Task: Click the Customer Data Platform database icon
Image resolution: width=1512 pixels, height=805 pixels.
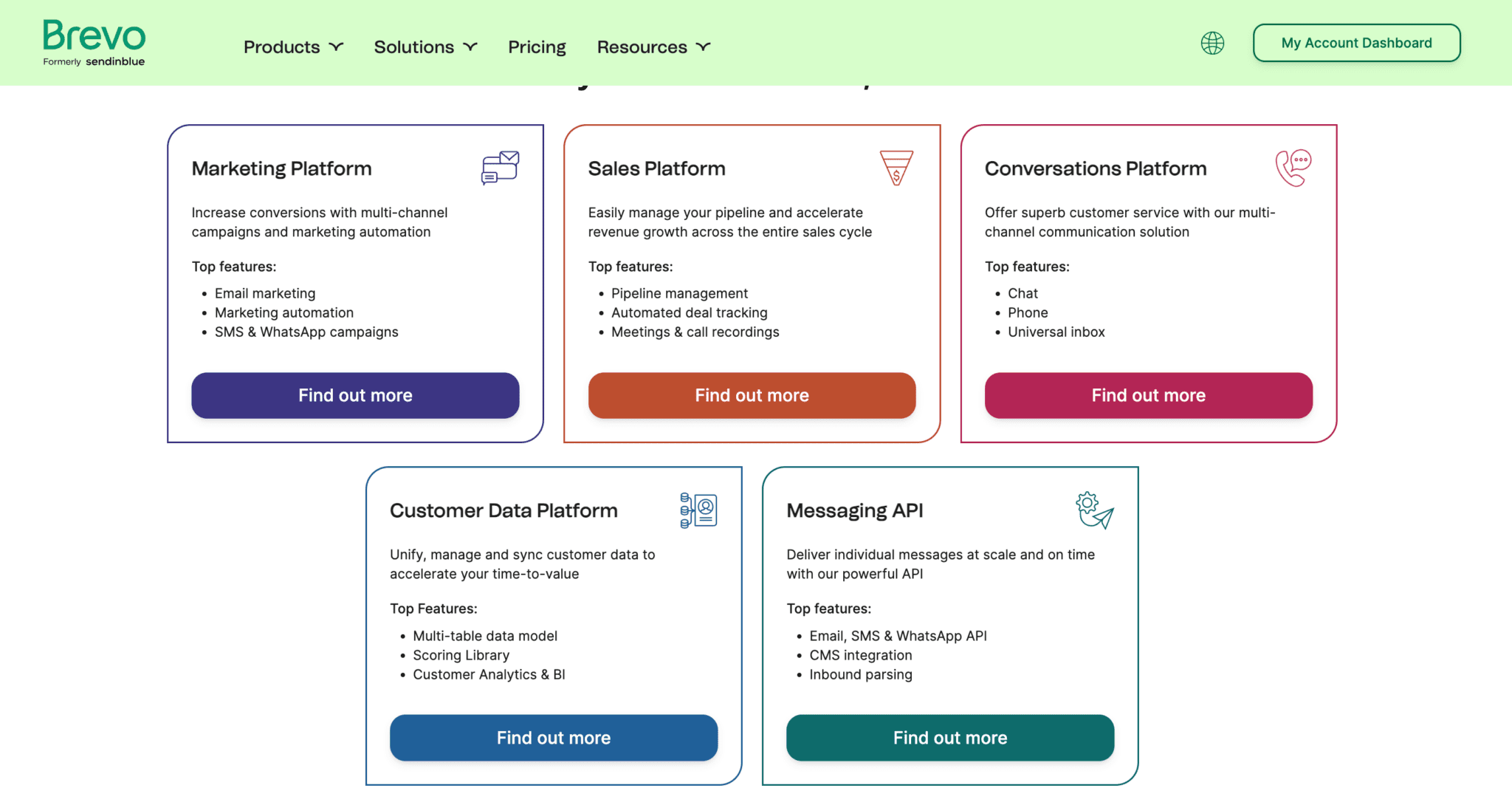Action: (x=697, y=509)
